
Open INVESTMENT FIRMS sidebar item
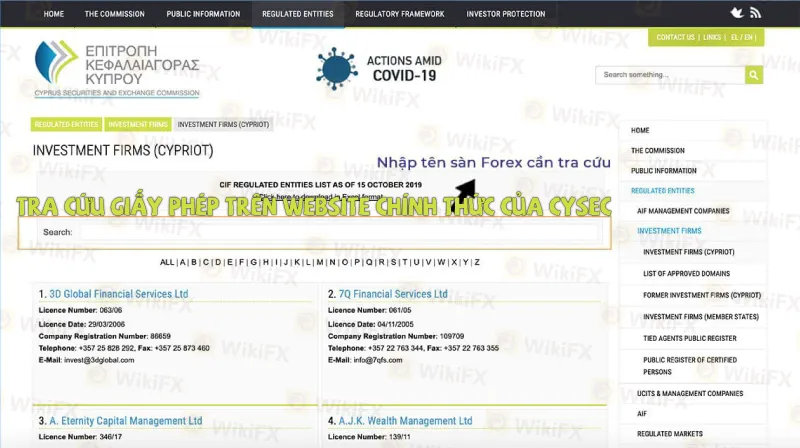point(669,231)
